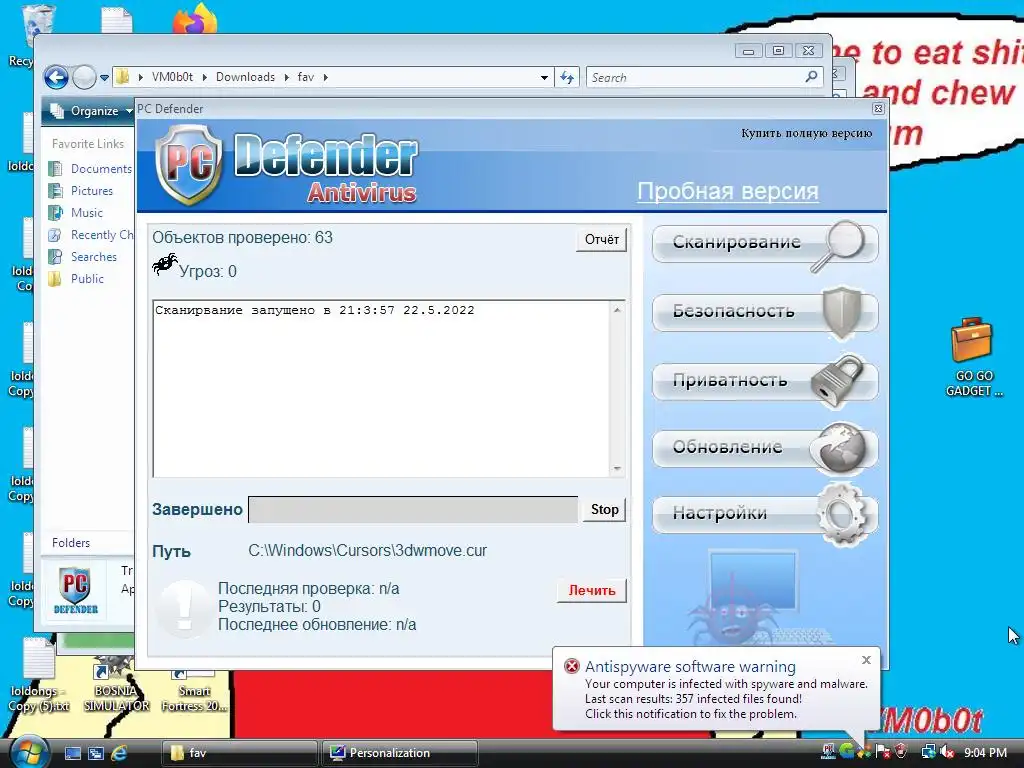
Task: Click Explorer forward arrow button
Action: (x=84, y=78)
